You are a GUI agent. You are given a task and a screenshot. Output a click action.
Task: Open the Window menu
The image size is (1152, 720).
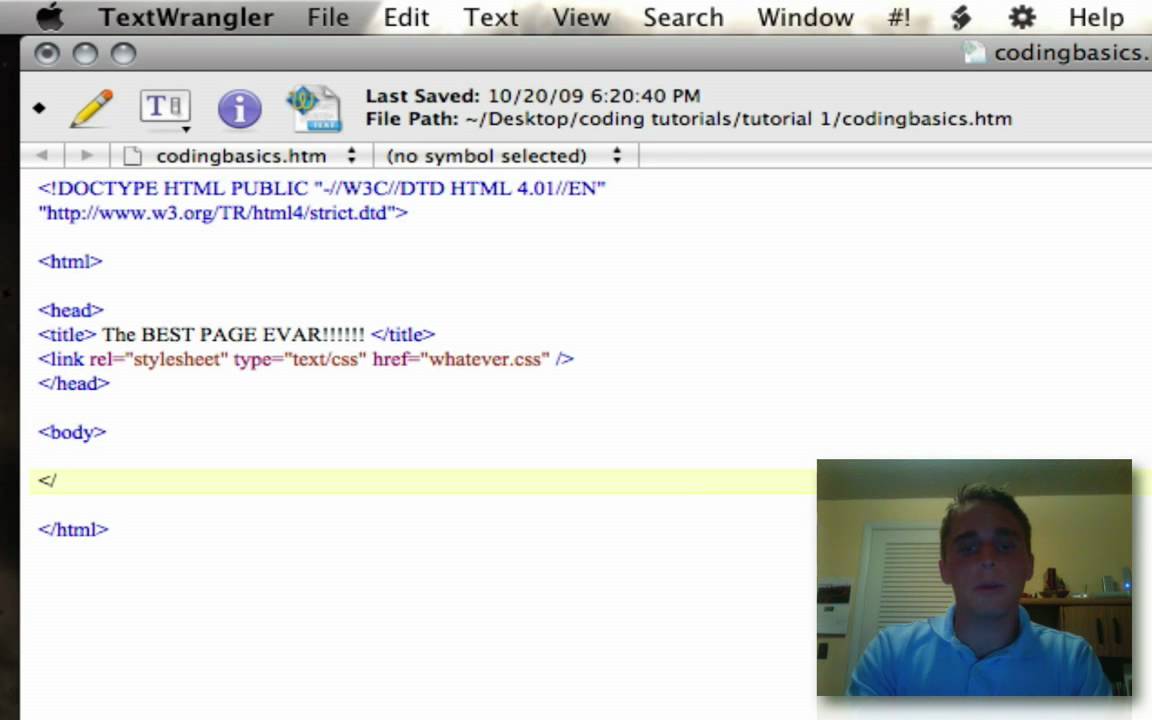coord(805,17)
